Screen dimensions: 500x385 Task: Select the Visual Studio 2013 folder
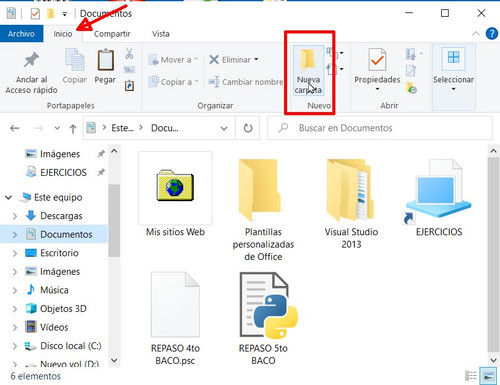click(x=351, y=204)
